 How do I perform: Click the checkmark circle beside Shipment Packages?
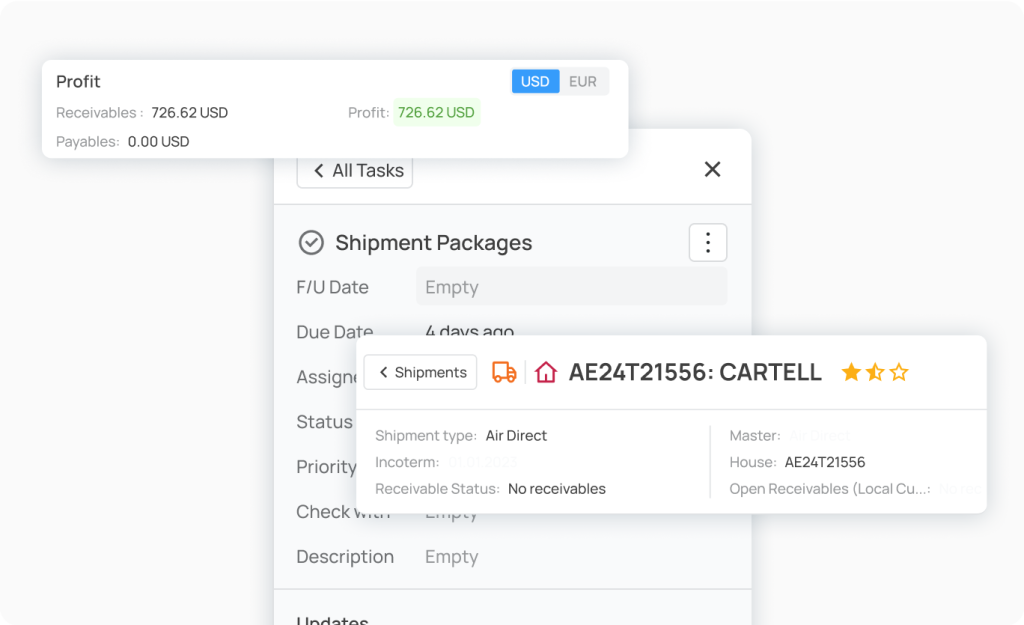[312, 242]
